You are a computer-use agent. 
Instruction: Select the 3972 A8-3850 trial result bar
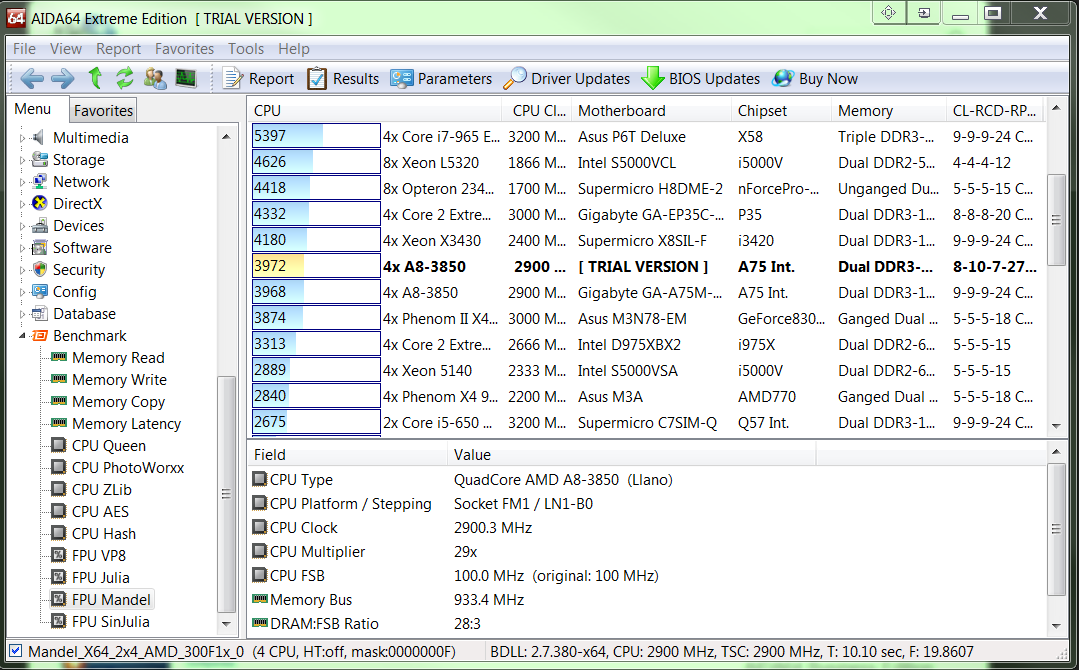pos(316,266)
